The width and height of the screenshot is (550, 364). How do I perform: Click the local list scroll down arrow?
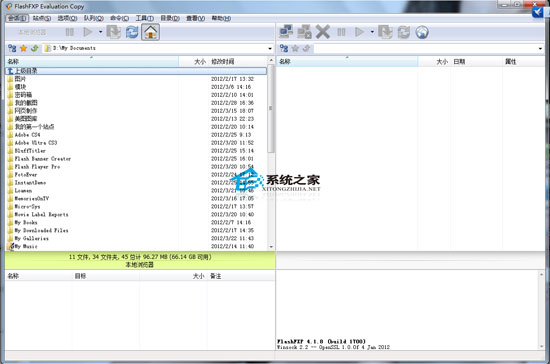pos(271,247)
